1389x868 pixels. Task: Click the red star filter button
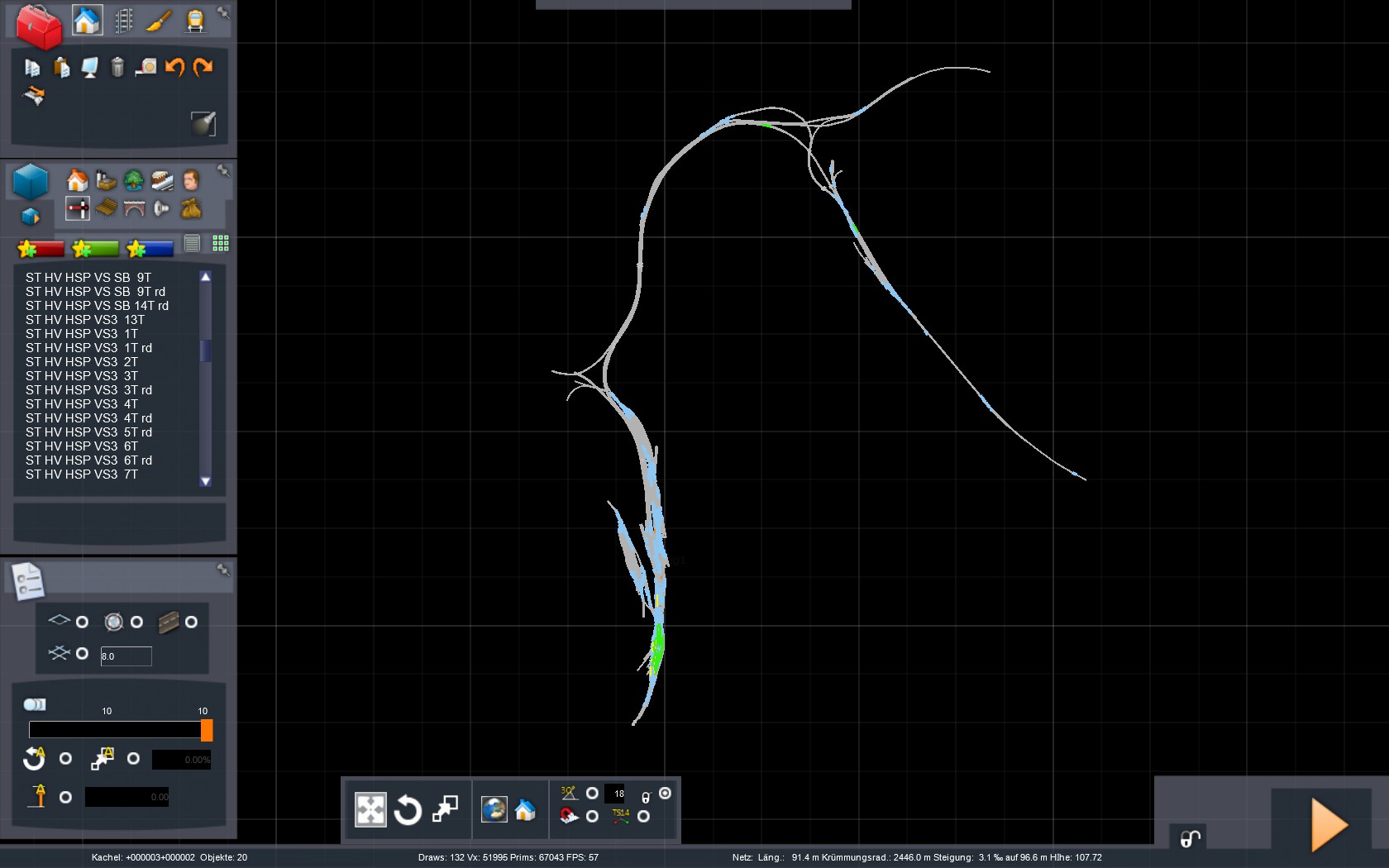click(41, 248)
